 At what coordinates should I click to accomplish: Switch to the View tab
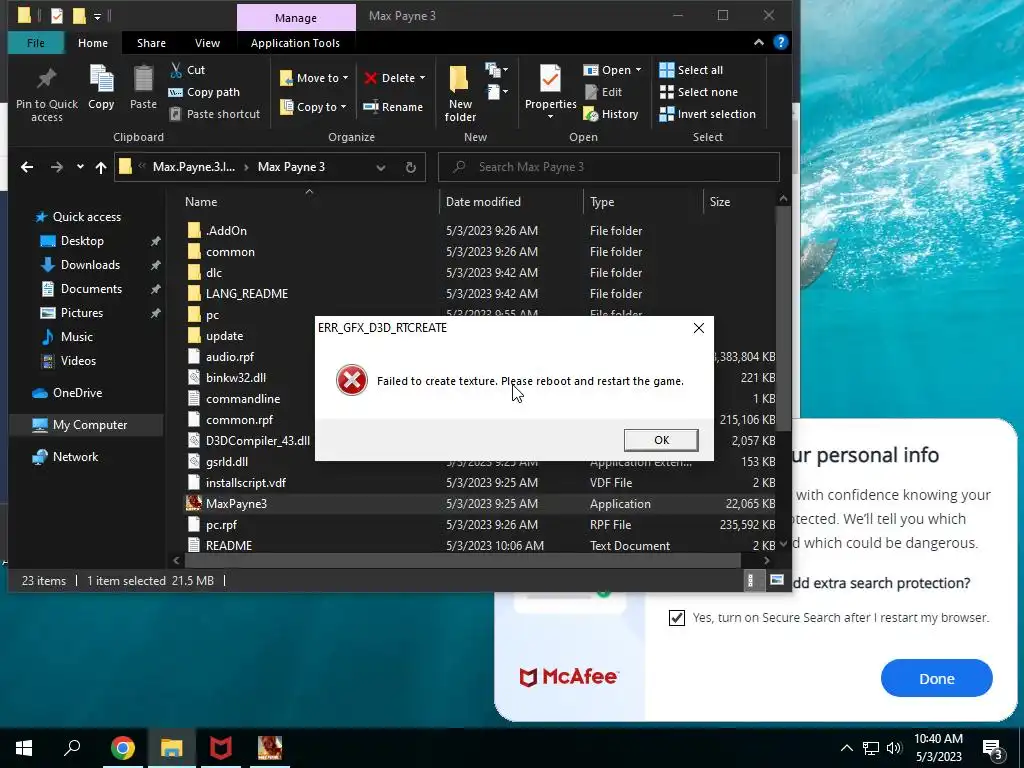207,43
